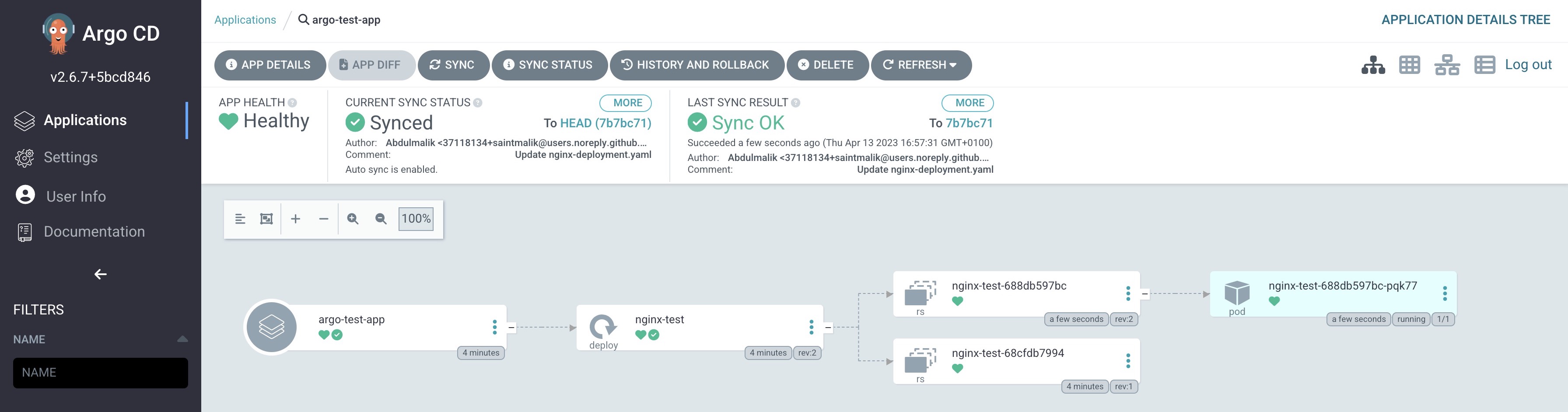Click the NAME filter input field
The width and height of the screenshot is (1568, 412).
[101, 373]
